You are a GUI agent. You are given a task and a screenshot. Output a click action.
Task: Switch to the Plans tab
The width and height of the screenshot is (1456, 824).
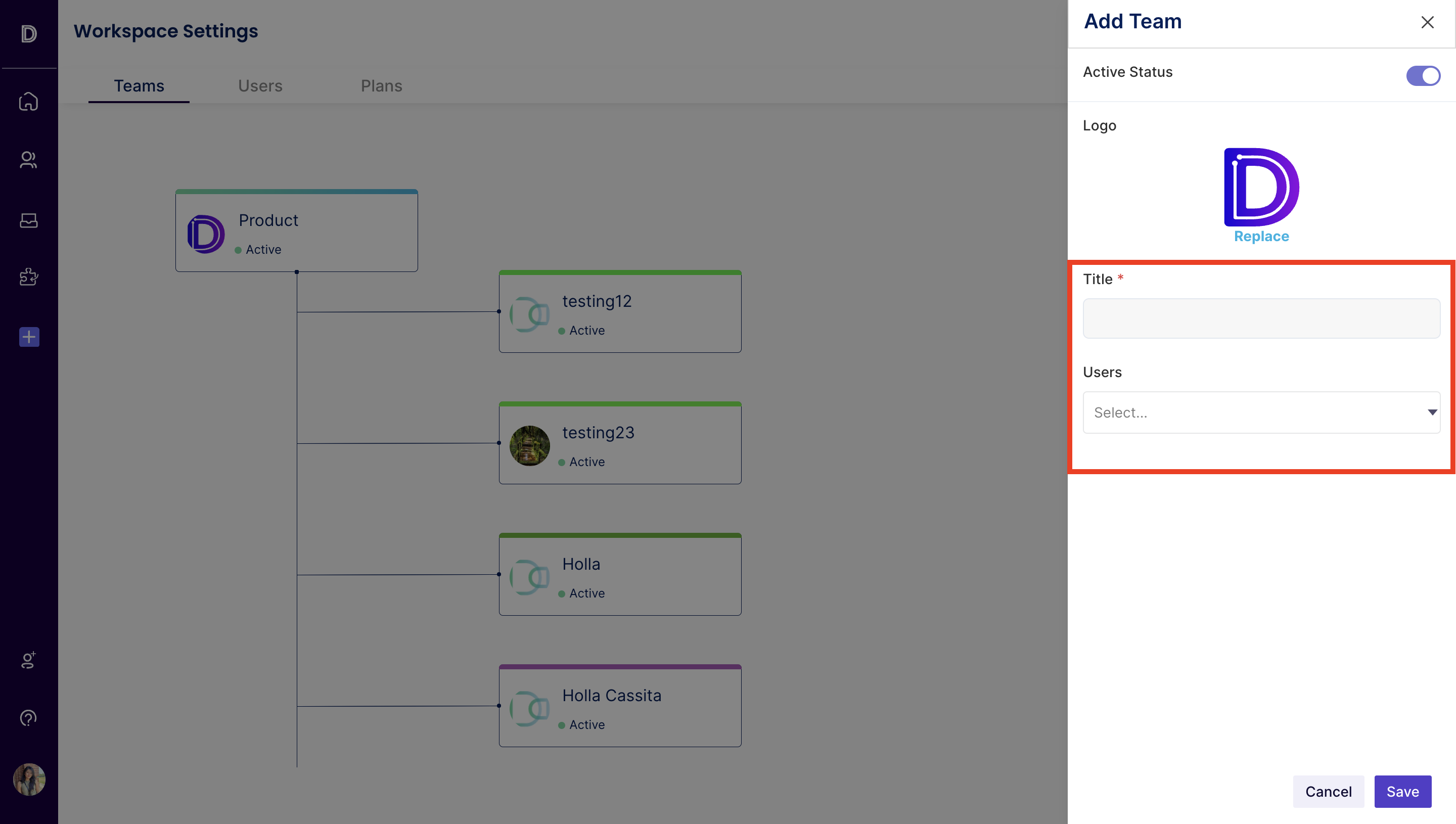click(381, 85)
